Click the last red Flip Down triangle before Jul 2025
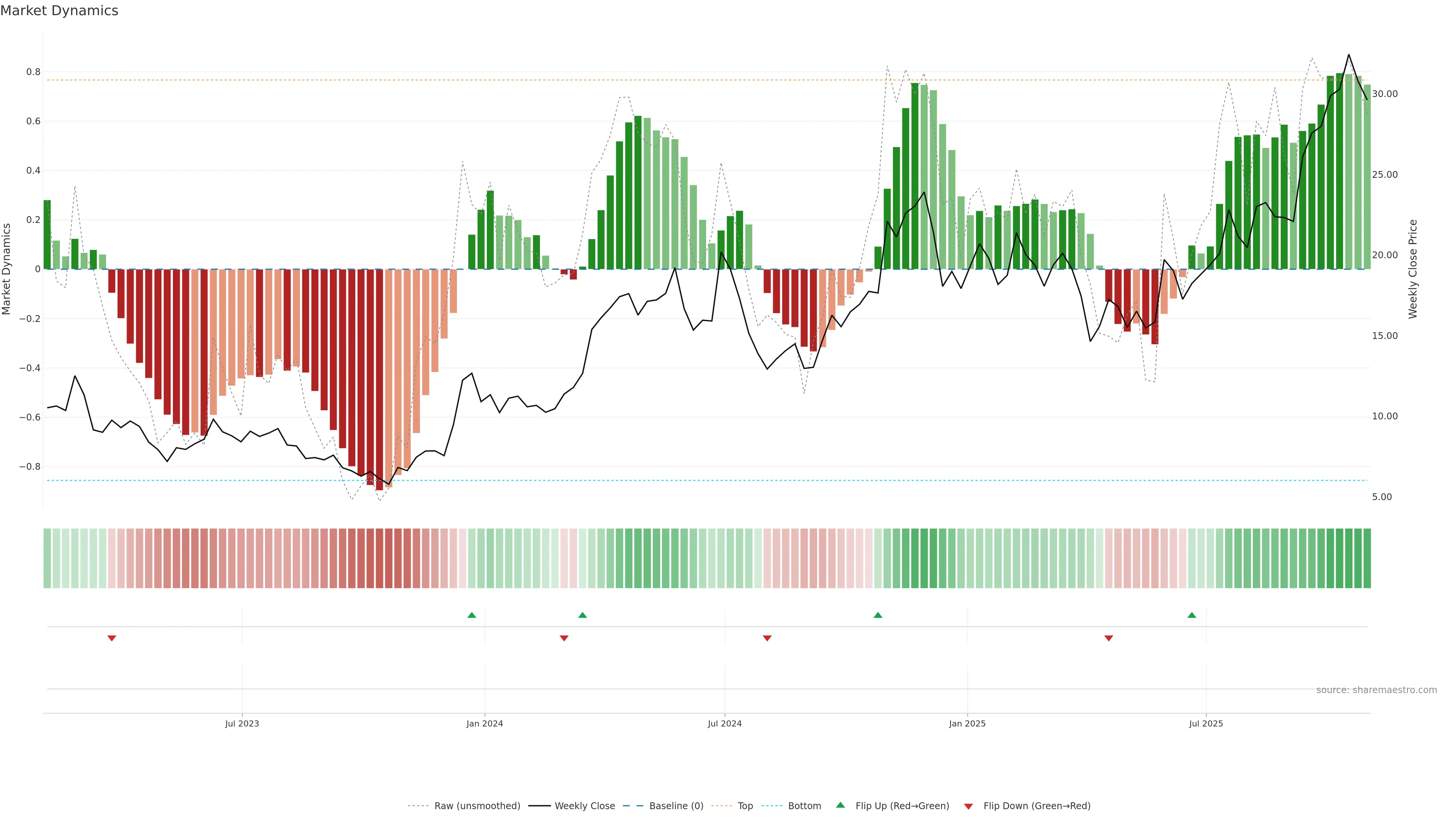Viewport: 1456px width, 819px height. pyautogui.click(x=1108, y=638)
